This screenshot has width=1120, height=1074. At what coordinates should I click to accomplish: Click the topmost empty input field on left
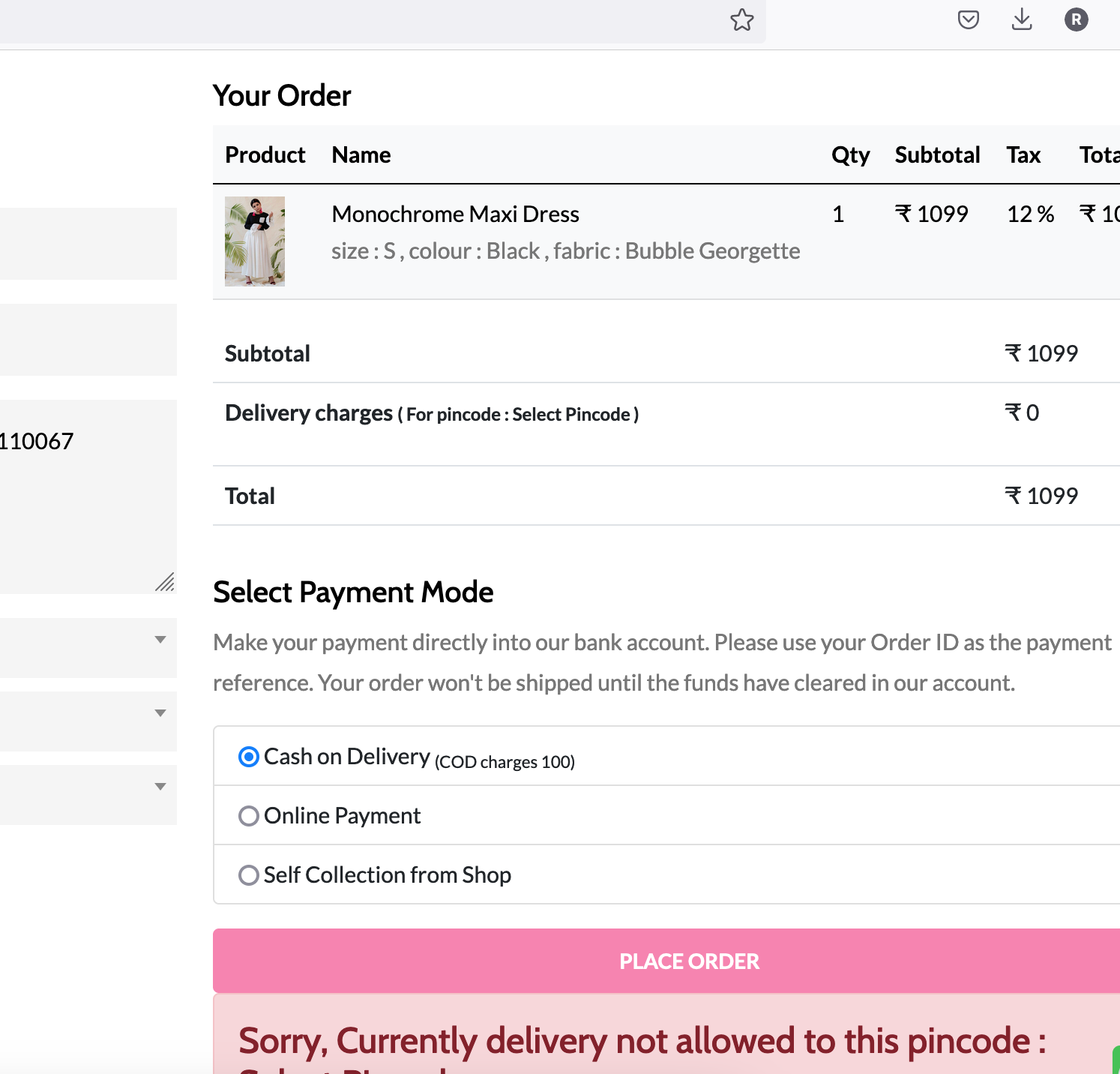click(88, 243)
